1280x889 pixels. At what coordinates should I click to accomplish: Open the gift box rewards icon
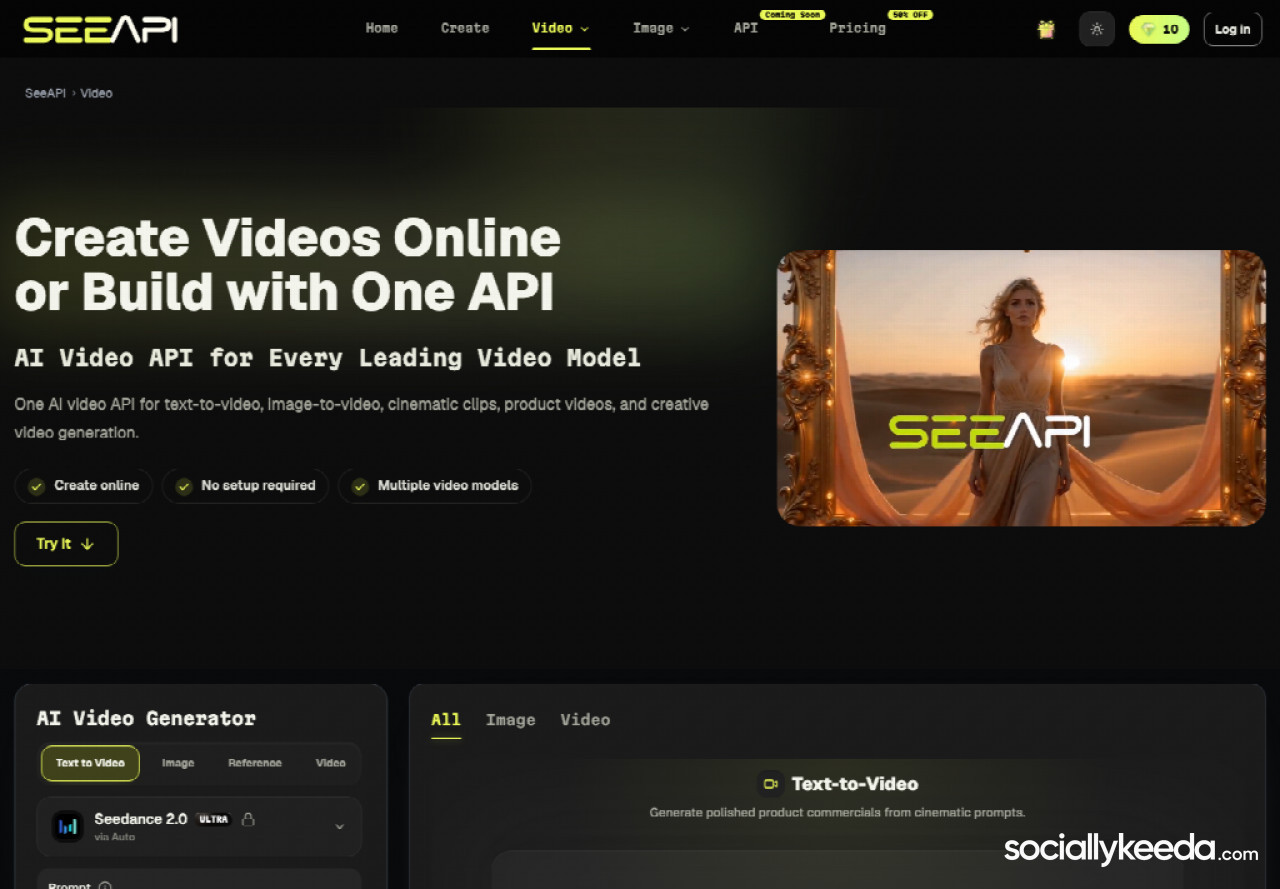1046,29
